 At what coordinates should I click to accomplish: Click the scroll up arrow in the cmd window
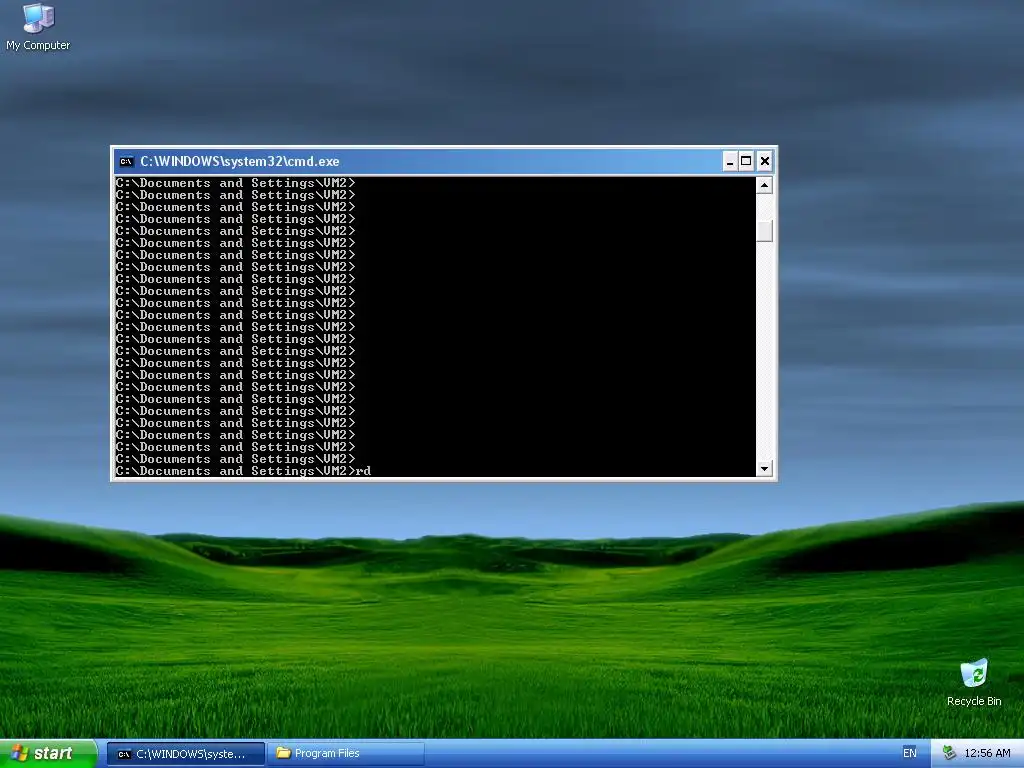764,185
